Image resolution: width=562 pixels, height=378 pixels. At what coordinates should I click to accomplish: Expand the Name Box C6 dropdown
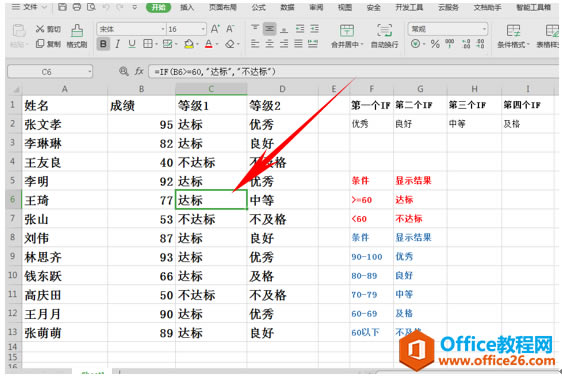pos(90,72)
